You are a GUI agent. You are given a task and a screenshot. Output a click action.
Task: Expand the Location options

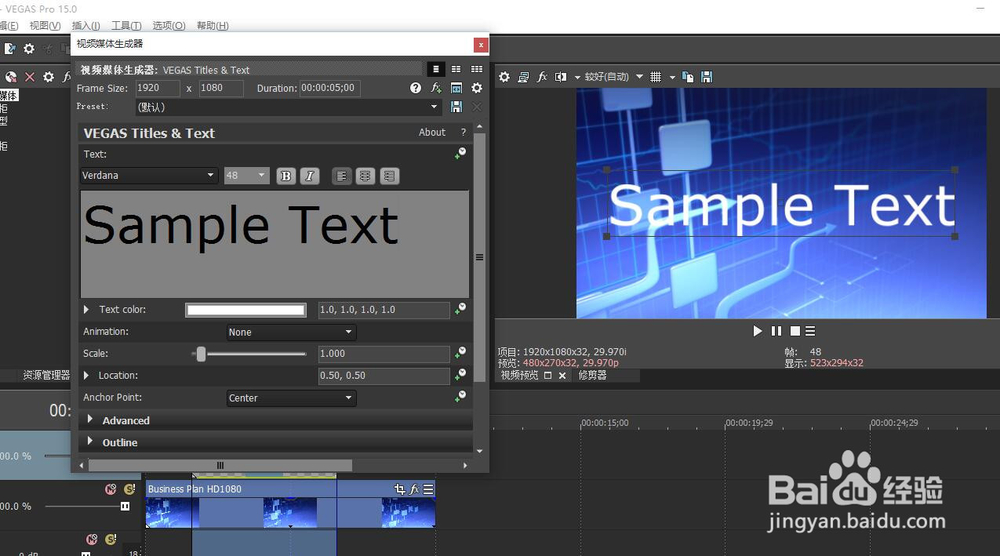pos(86,376)
